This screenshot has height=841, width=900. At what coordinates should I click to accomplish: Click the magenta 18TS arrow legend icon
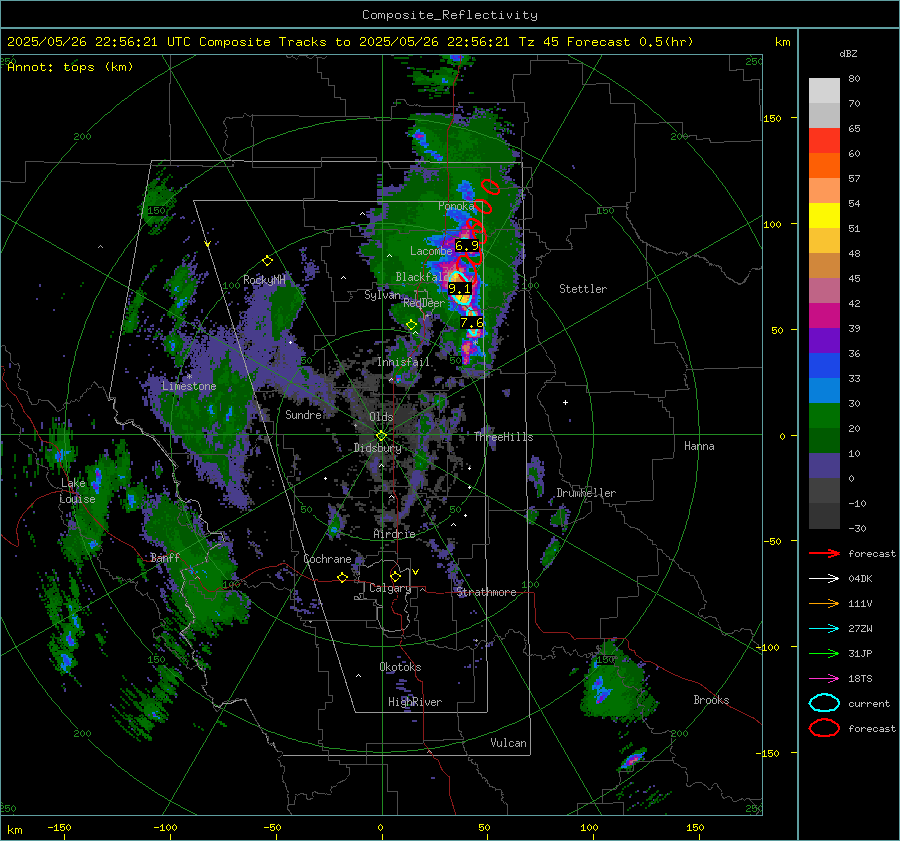(824, 679)
